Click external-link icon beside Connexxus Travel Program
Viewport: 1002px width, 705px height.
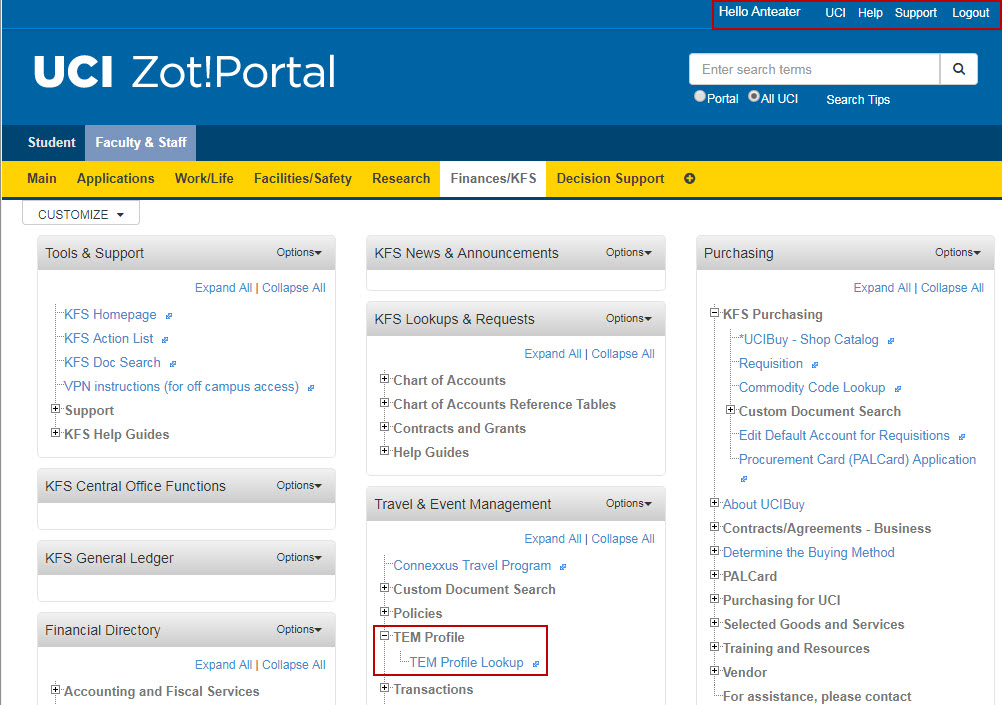(x=563, y=567)
